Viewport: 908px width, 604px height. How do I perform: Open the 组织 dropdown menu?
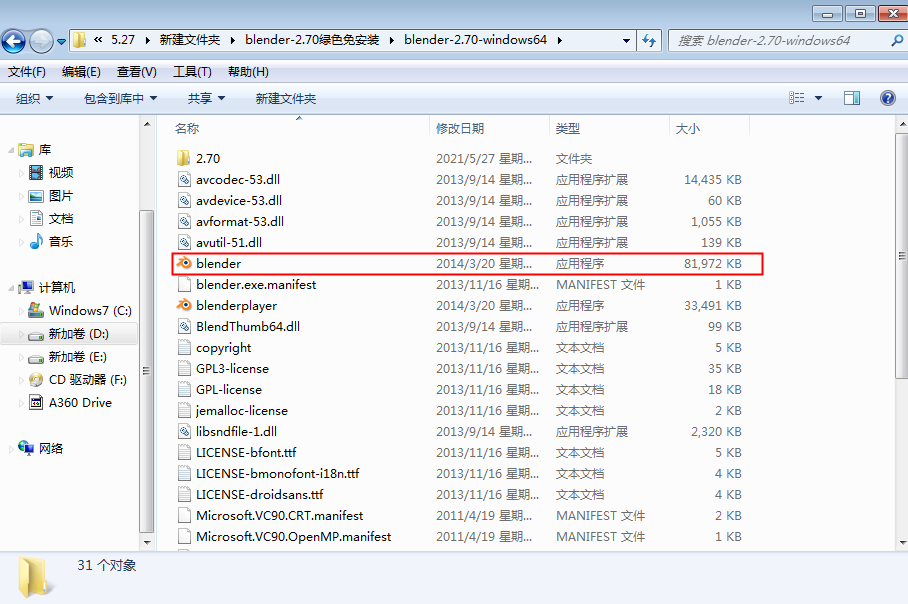[34, 98]
